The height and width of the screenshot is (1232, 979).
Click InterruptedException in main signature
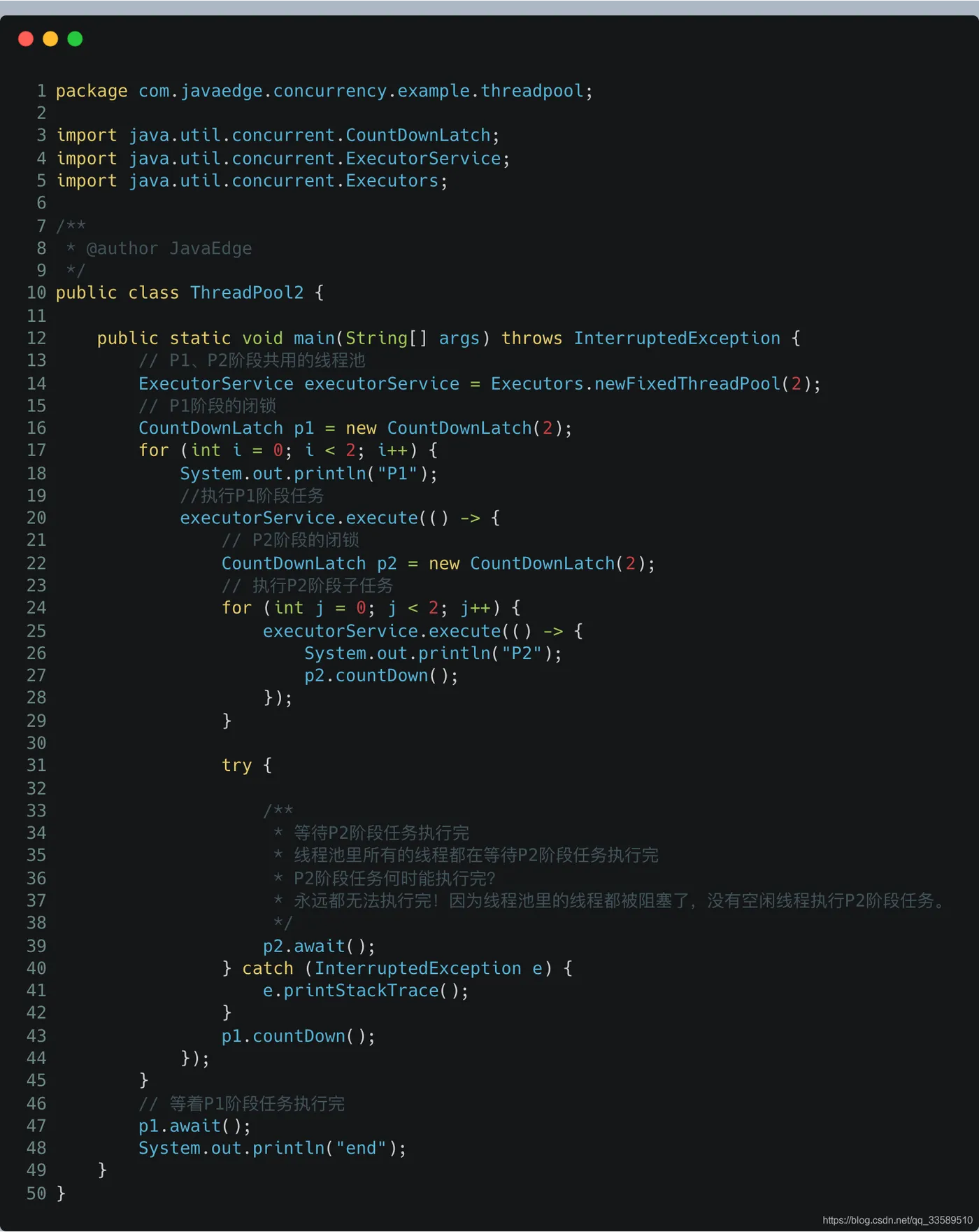pos(677,339)
